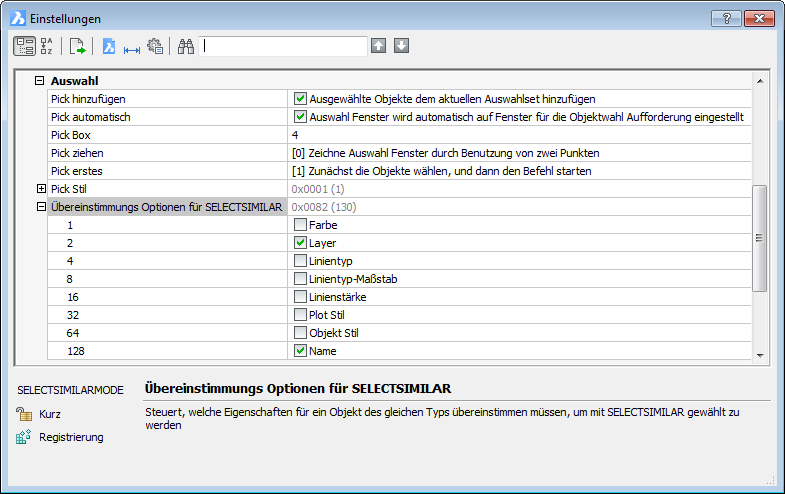The height and width of the screenshot is (494, 785).
Task: Open the program options gear icon
Action: click(x=154, y=46)
